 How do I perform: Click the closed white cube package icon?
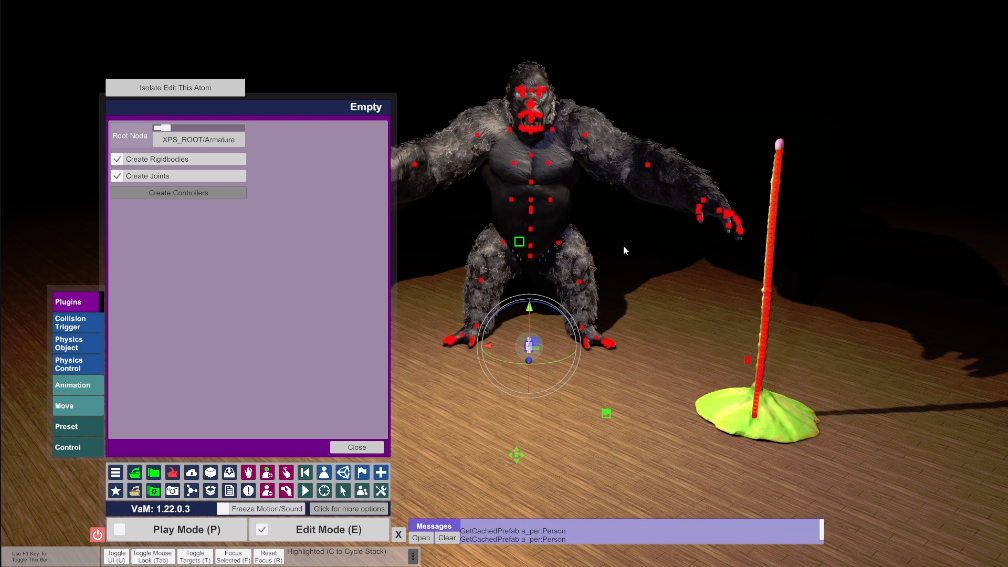(210, 472)
